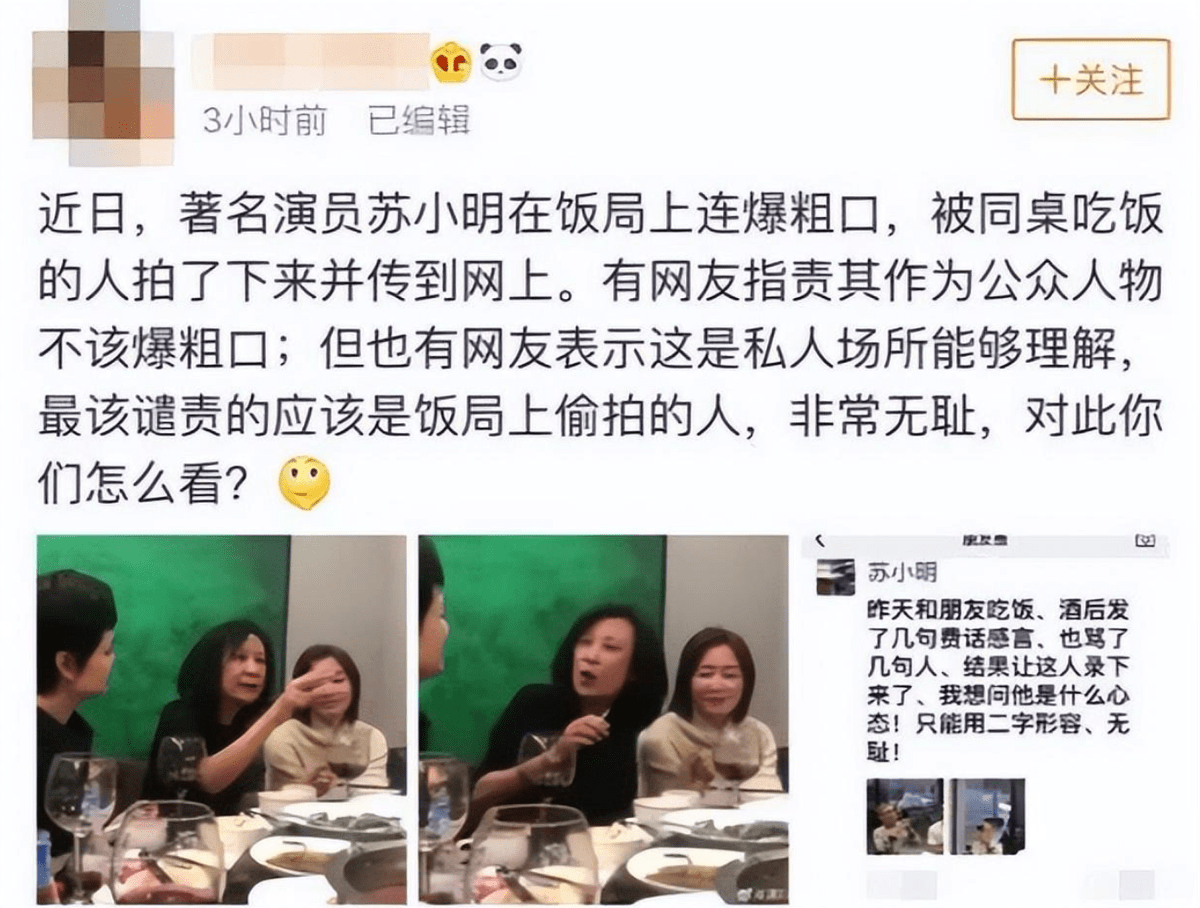Click the panda badge beside username
This screenshot has height=908, width=1200.
tap(501, 62)
